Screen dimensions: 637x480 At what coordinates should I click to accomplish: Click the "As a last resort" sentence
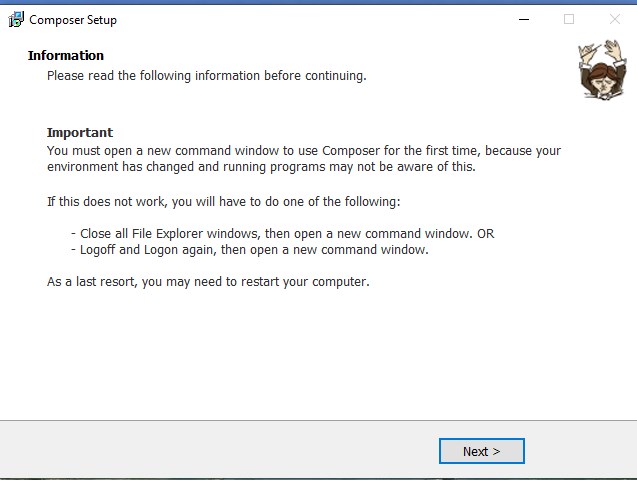[x=208, y=282]
